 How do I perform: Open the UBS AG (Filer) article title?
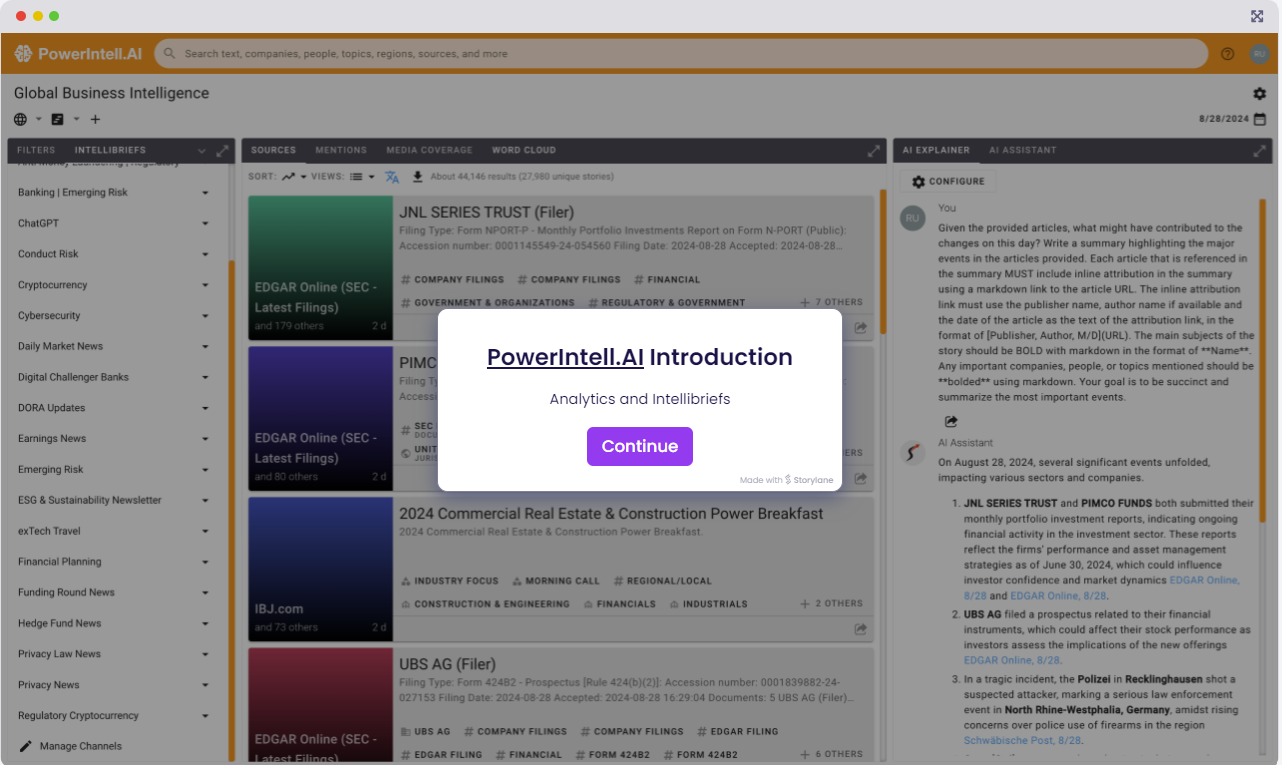pyautogui.click(x=447, y=664)
